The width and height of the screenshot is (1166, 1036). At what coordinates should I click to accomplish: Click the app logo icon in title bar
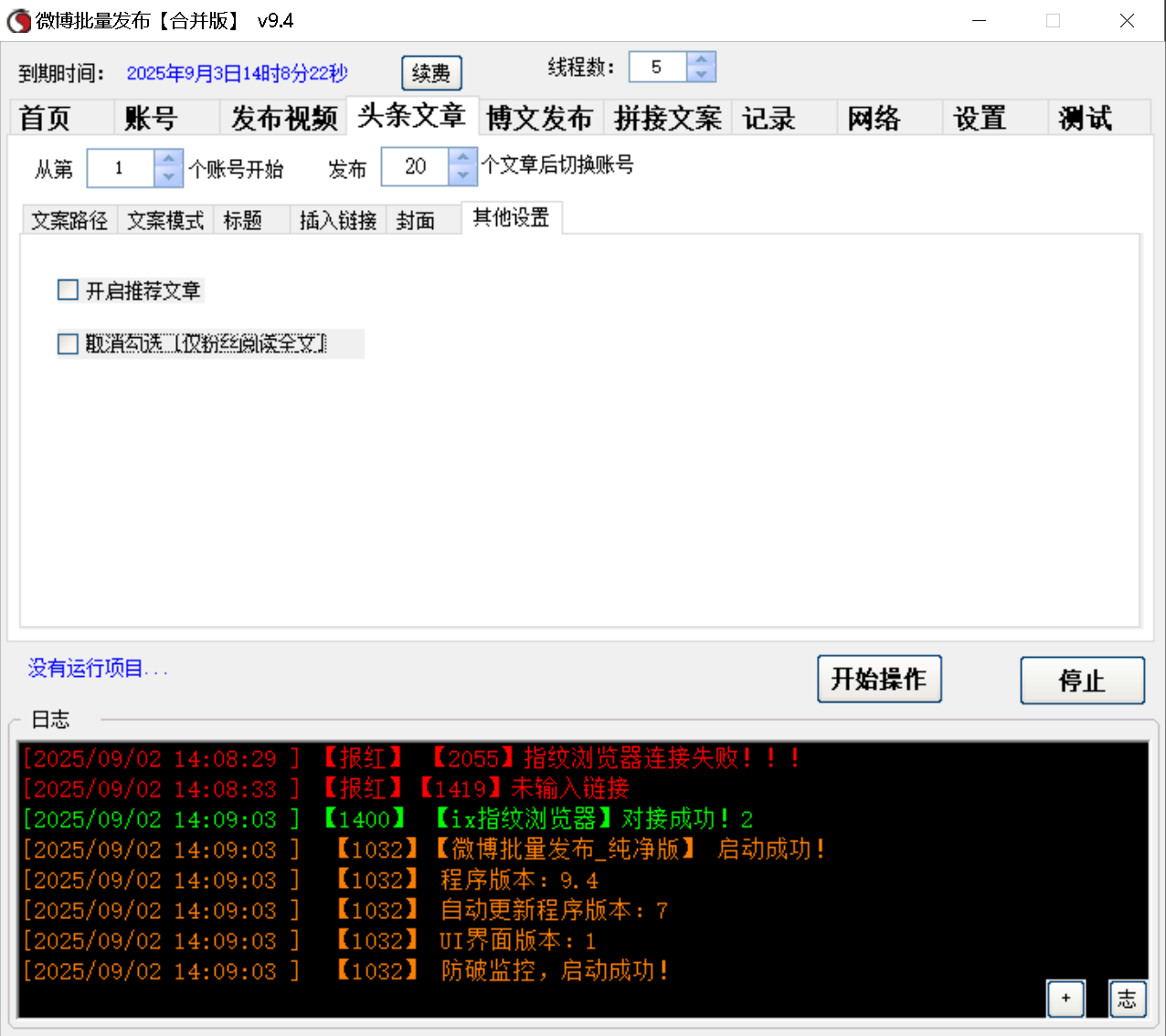coord(18,20)
